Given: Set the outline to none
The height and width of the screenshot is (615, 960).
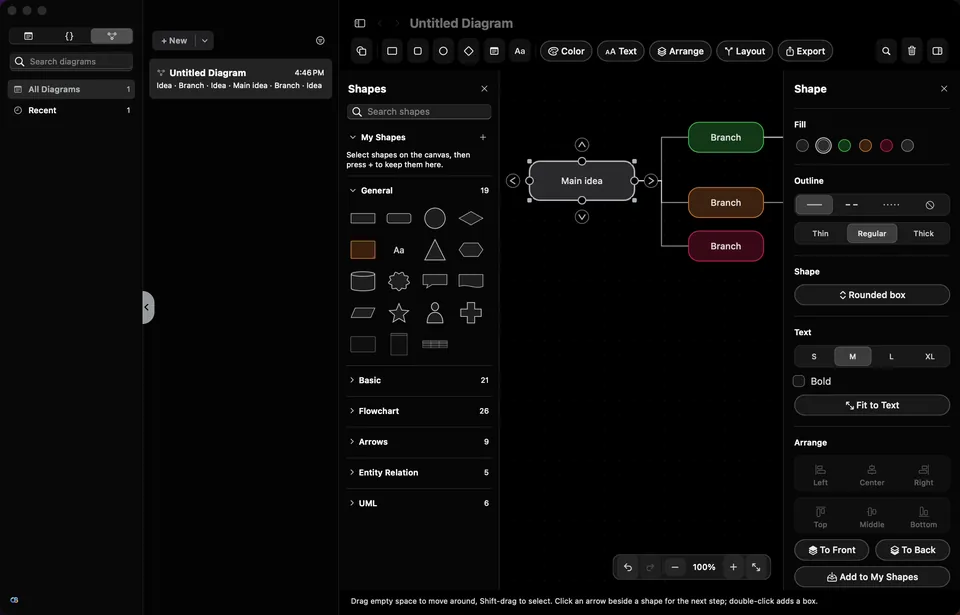Looking at the screenshot, I should pos(929,205).
